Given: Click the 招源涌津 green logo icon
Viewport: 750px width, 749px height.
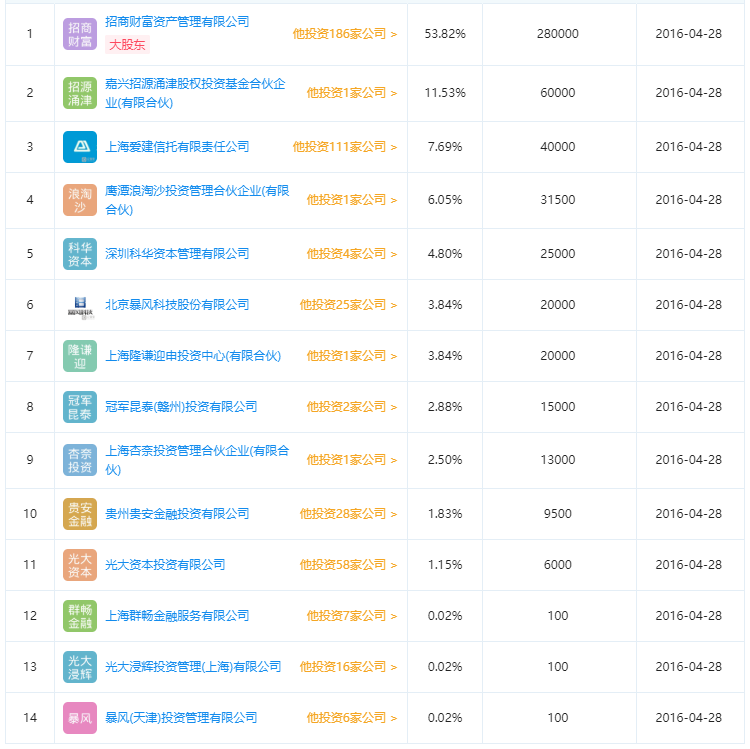Looking at the screenshot, I should tap(80, 93).
